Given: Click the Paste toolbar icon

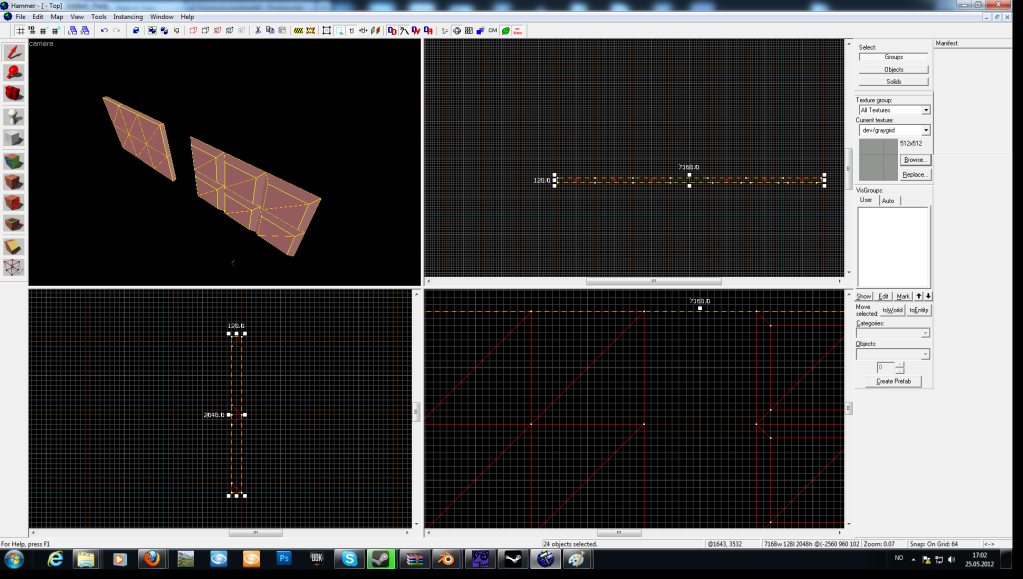Looking at the screenshot, I should click(282, 31).
